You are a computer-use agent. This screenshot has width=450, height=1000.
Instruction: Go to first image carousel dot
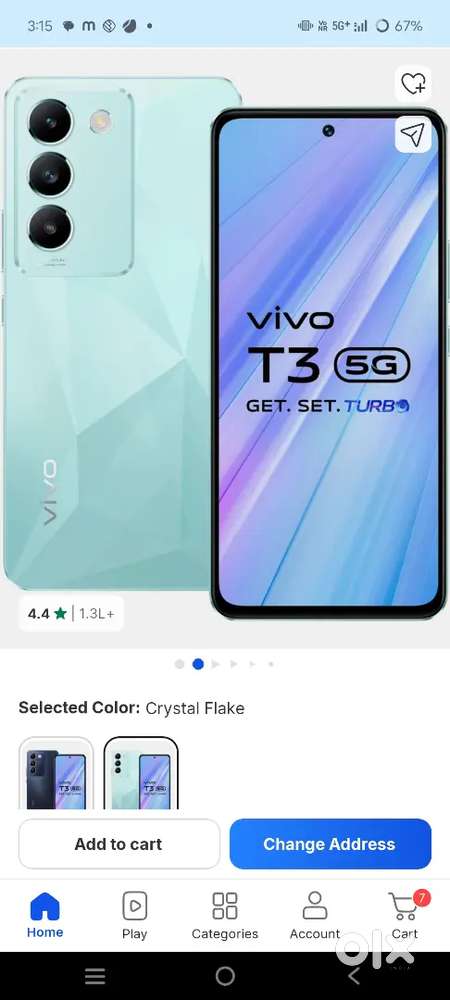coord(179,664)
